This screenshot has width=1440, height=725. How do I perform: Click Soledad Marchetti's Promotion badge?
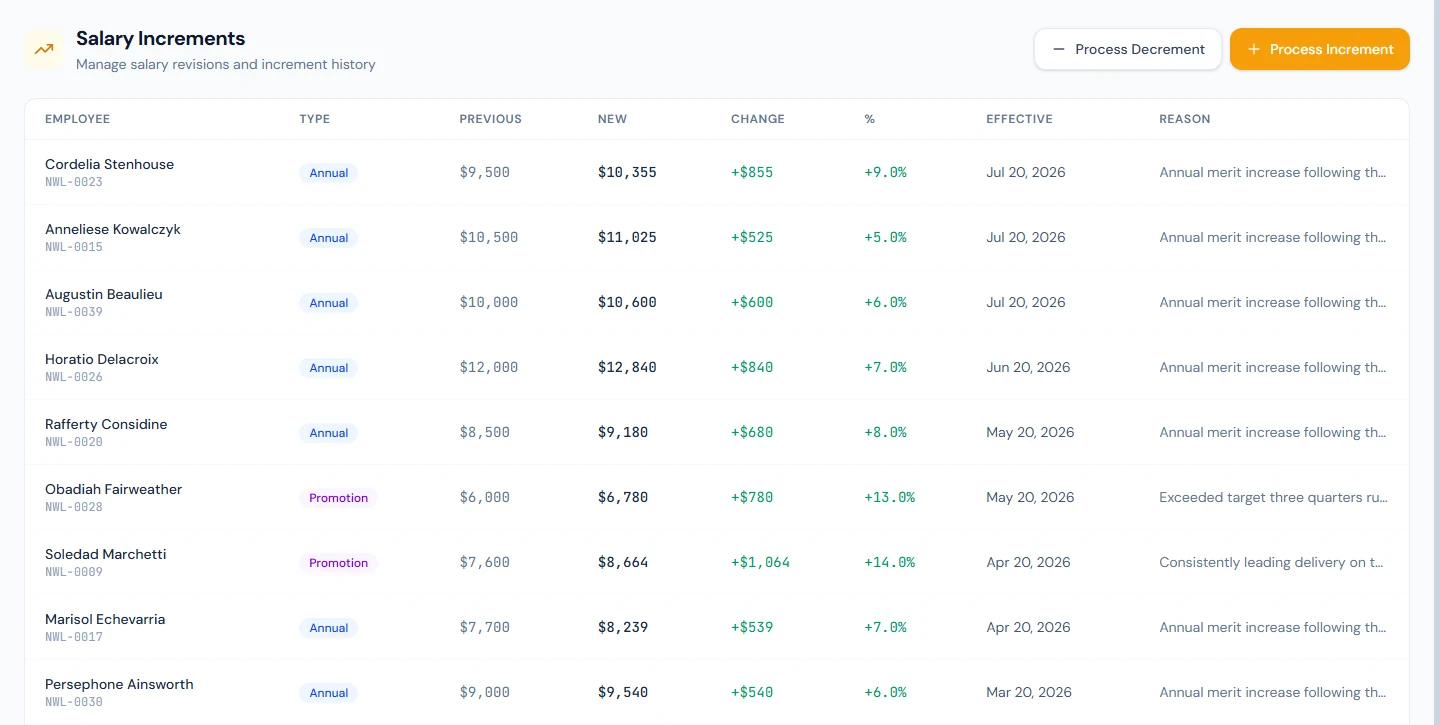click(x=338, y=563)
